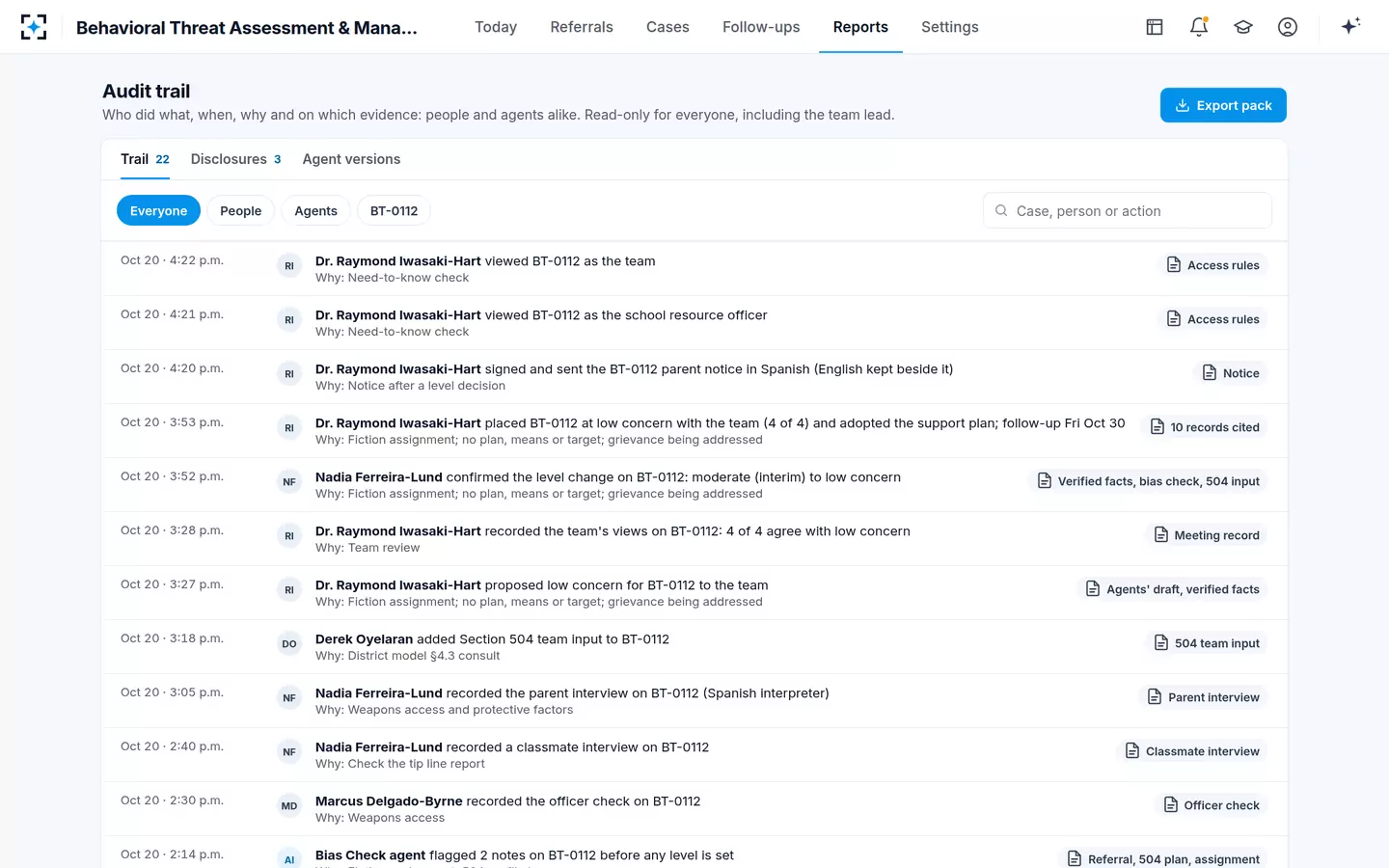The image size is (1389, 868).
Task: Click the 'Oct 20 · 3:05 p.m.' timestamp
Action: 172,692
